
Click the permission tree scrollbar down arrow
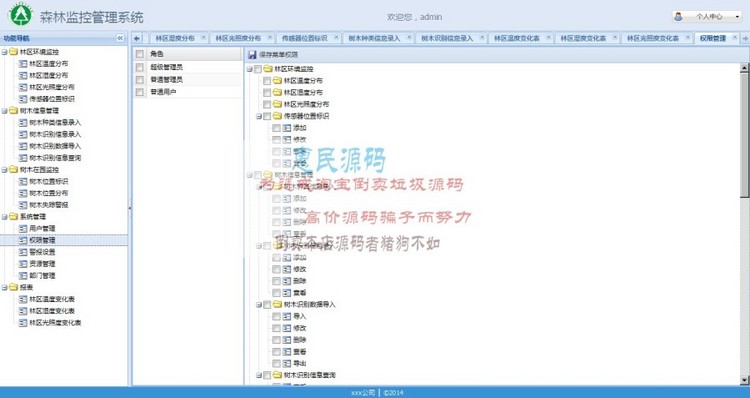click(x=744, y=380)
